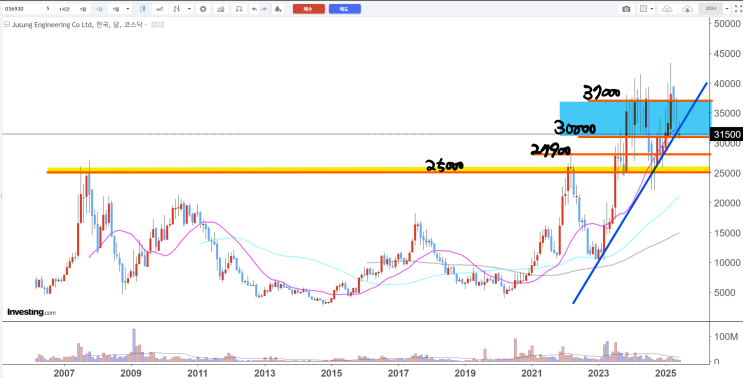Click the 2009 time axis label
This screenshot has height=378, width=743.
[x=132, y=372]
